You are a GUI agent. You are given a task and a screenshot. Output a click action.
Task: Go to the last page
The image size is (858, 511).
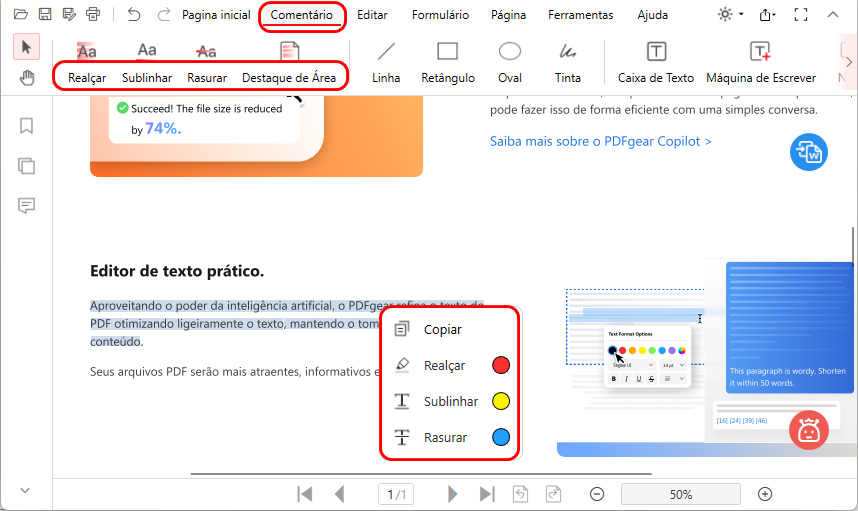(487, 494)
